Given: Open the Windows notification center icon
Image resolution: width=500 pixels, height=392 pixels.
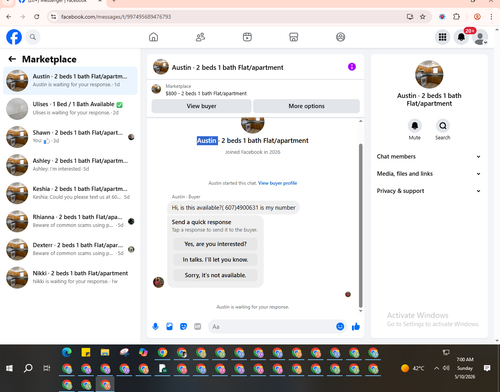Looking at the screenshot, I should (487, 368).
